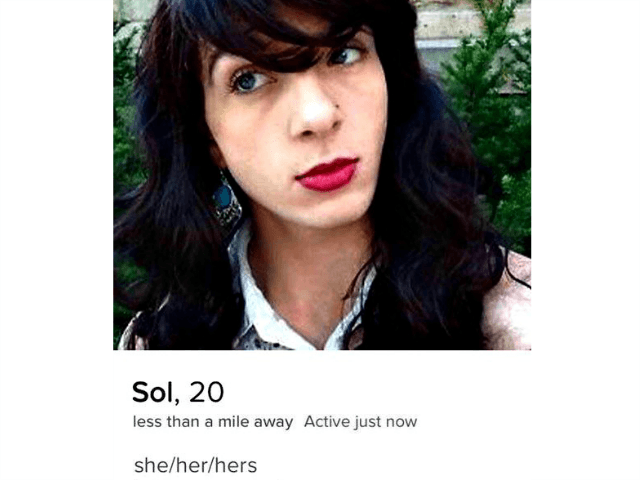Screen dimensions: 640x480
Task: Click the 'less than a mile away' text
Action: coord(213,422)
